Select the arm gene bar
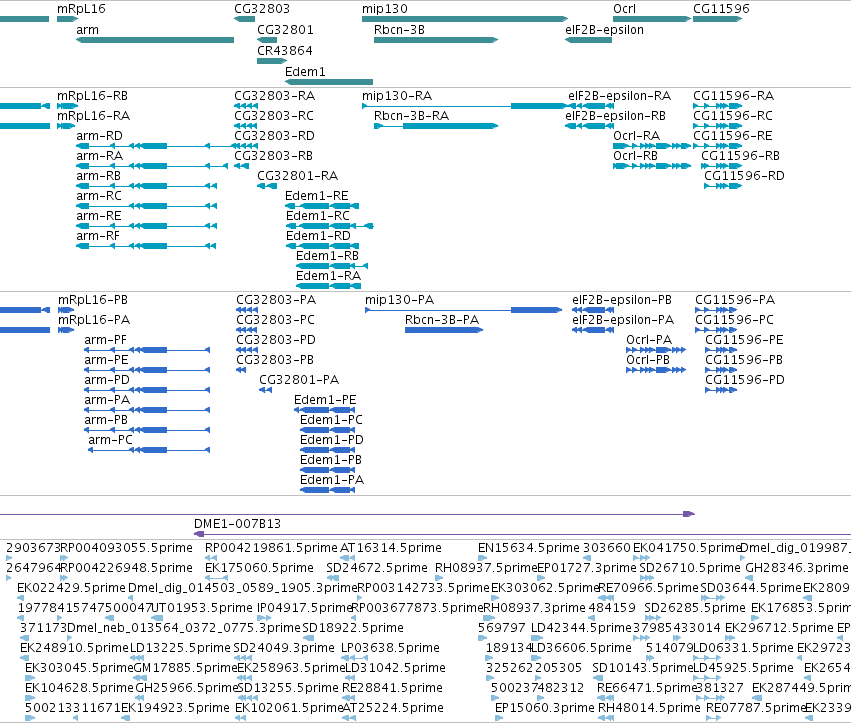The height and width of the screenshot is (723, 851). tap(155, 40)
